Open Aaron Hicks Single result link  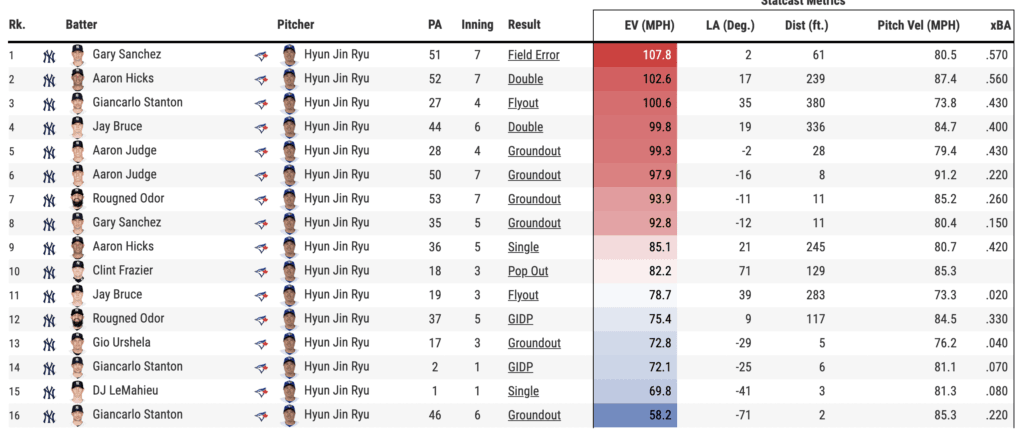click(x=523, y=247)
